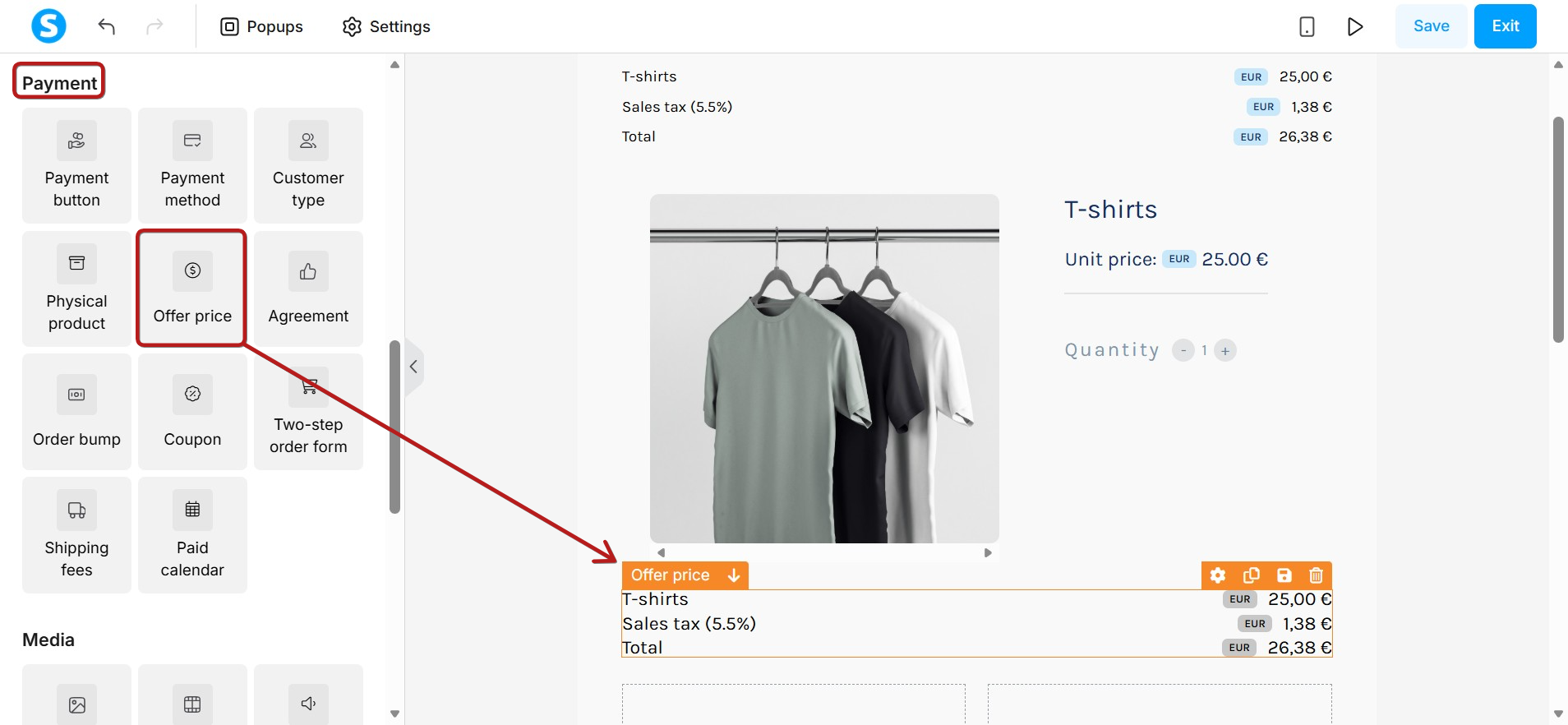Add the Payment method element
This screenshot has width=1568, height=725.
(192, 165)
